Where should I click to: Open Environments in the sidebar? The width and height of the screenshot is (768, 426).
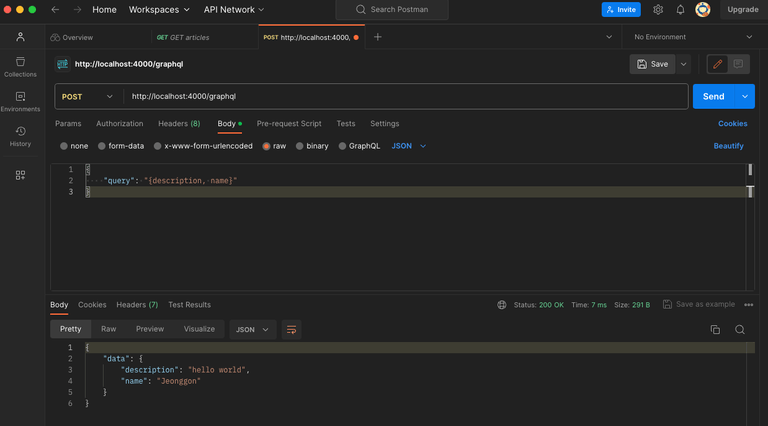pos(20,102)
